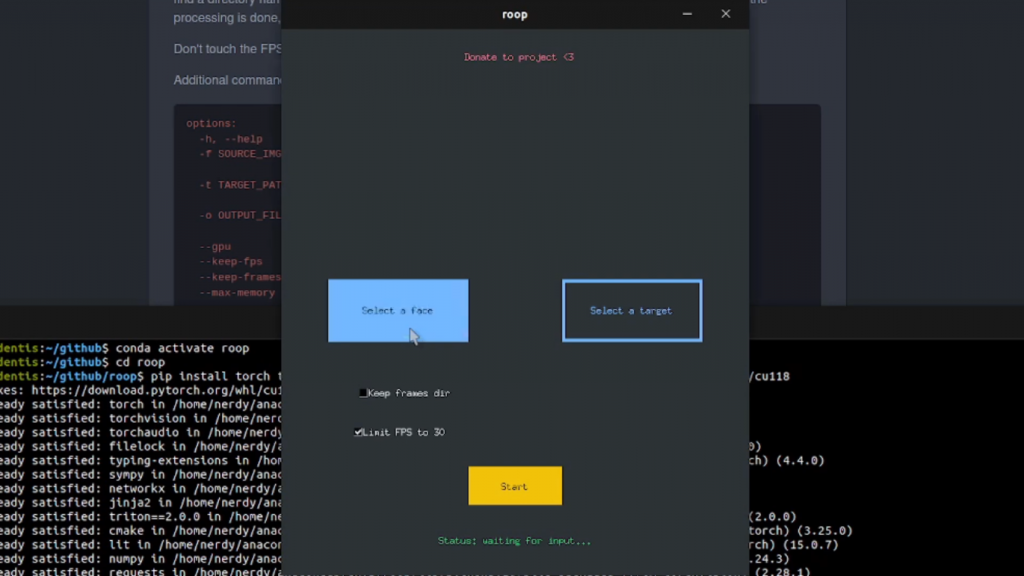
Task: Open the Donate to project link
Action: tap(519, 57)
